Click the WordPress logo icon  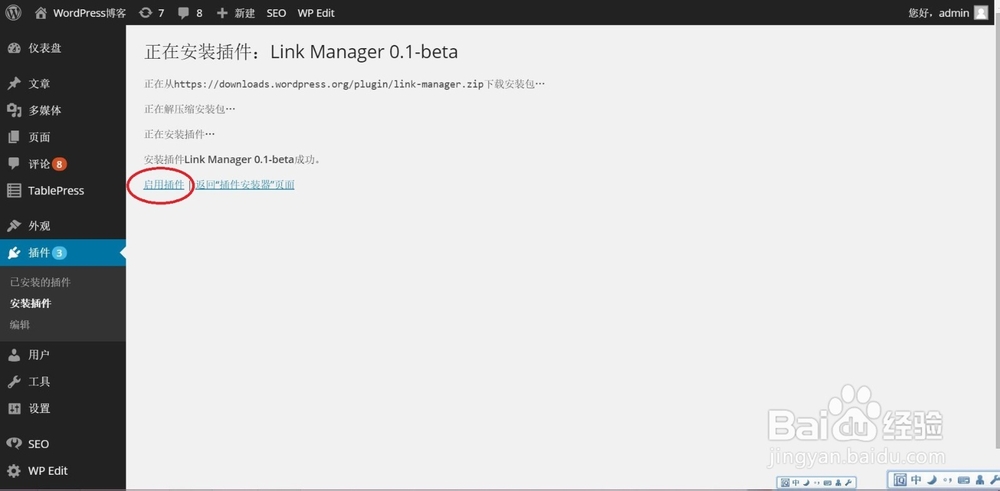(x=14, y=13)
